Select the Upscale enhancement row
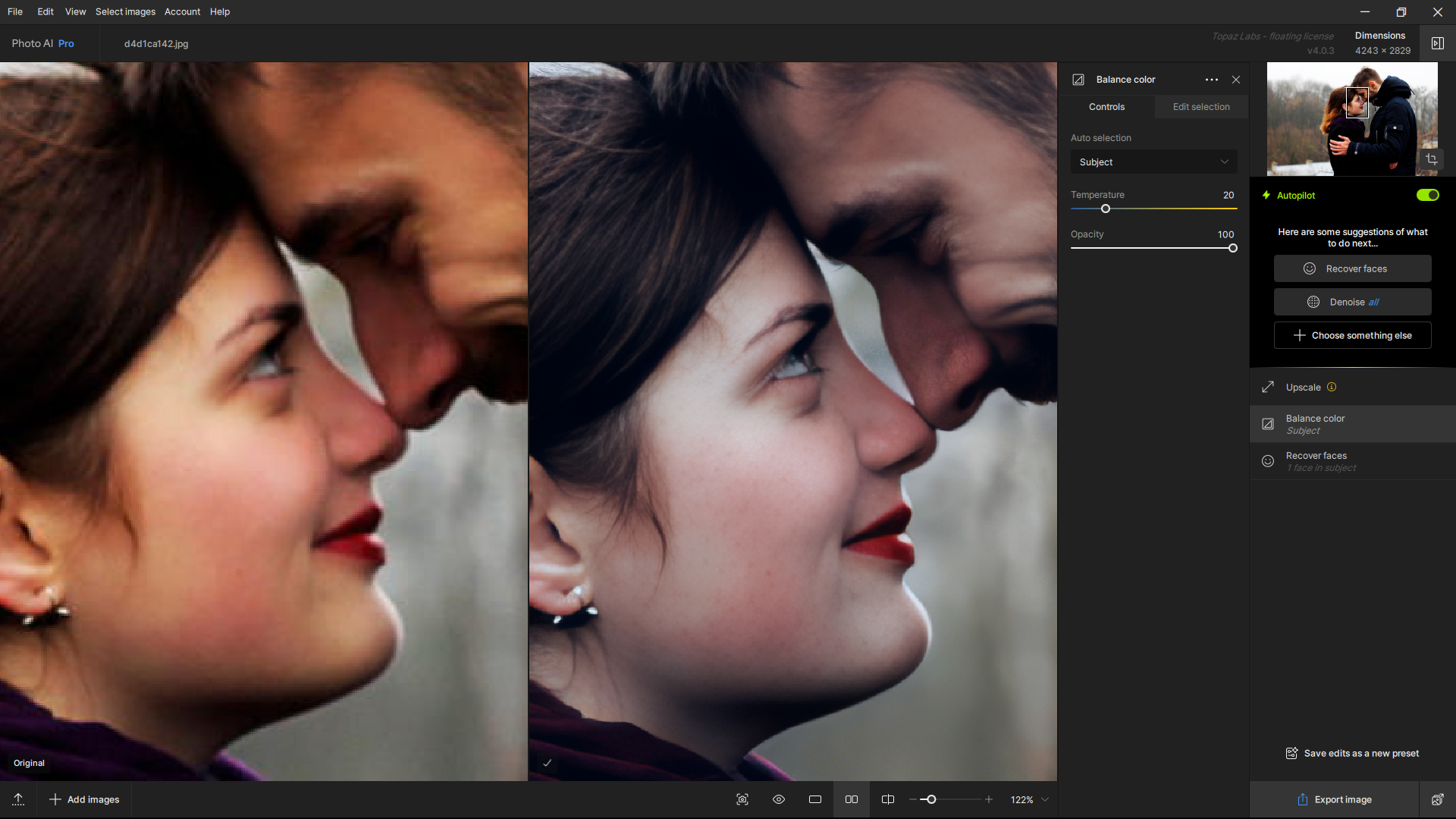 click(1352, 387)
